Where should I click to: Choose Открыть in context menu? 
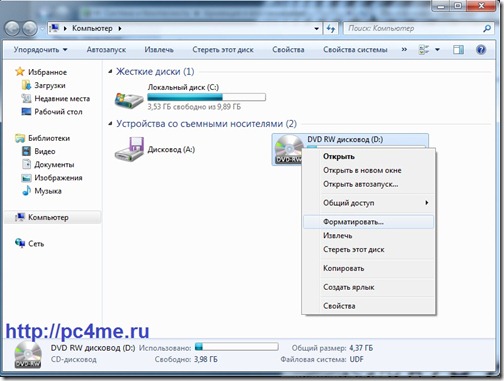point(368,156)
